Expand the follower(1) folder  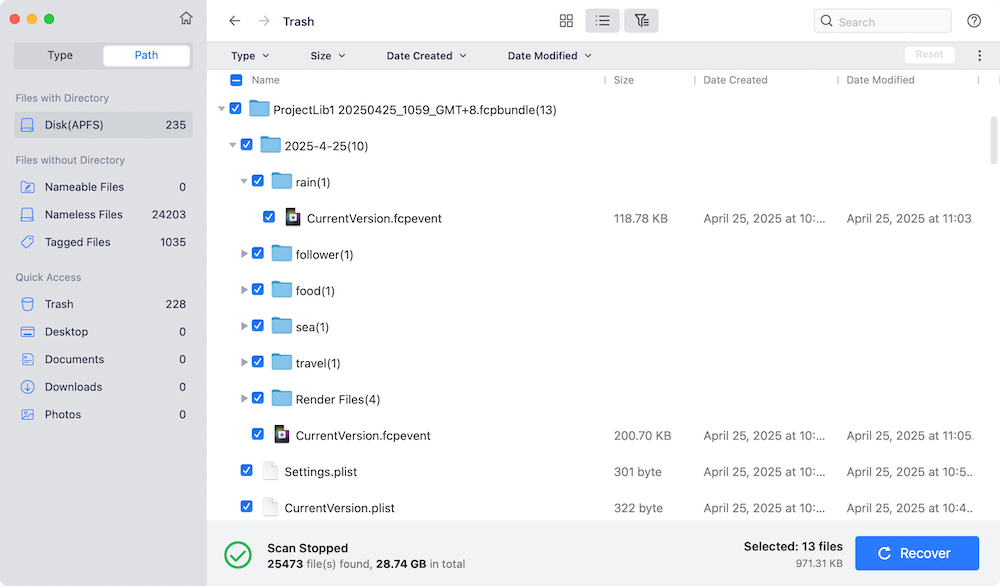(x=245, y=253)
